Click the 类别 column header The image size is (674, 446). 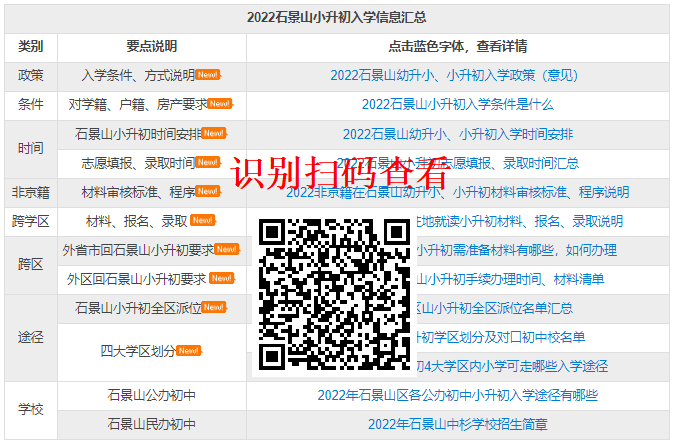(x=31, y=46)
